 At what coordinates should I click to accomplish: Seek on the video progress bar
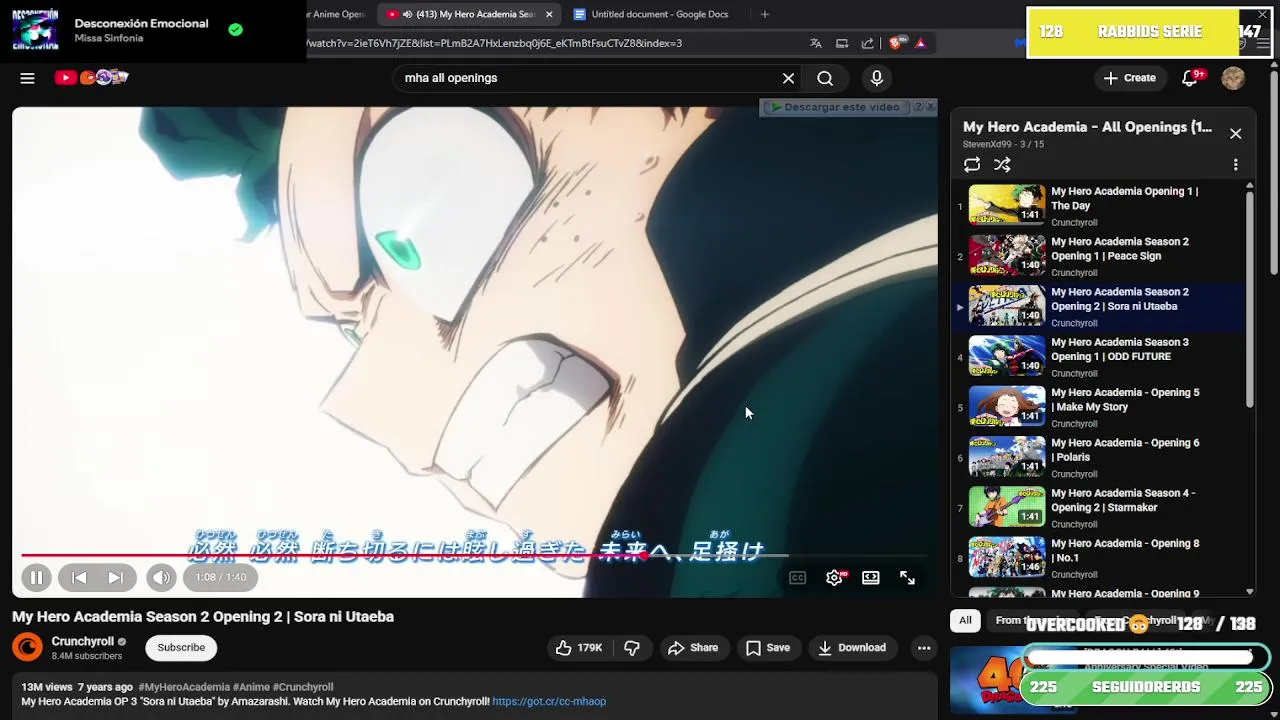475,555
